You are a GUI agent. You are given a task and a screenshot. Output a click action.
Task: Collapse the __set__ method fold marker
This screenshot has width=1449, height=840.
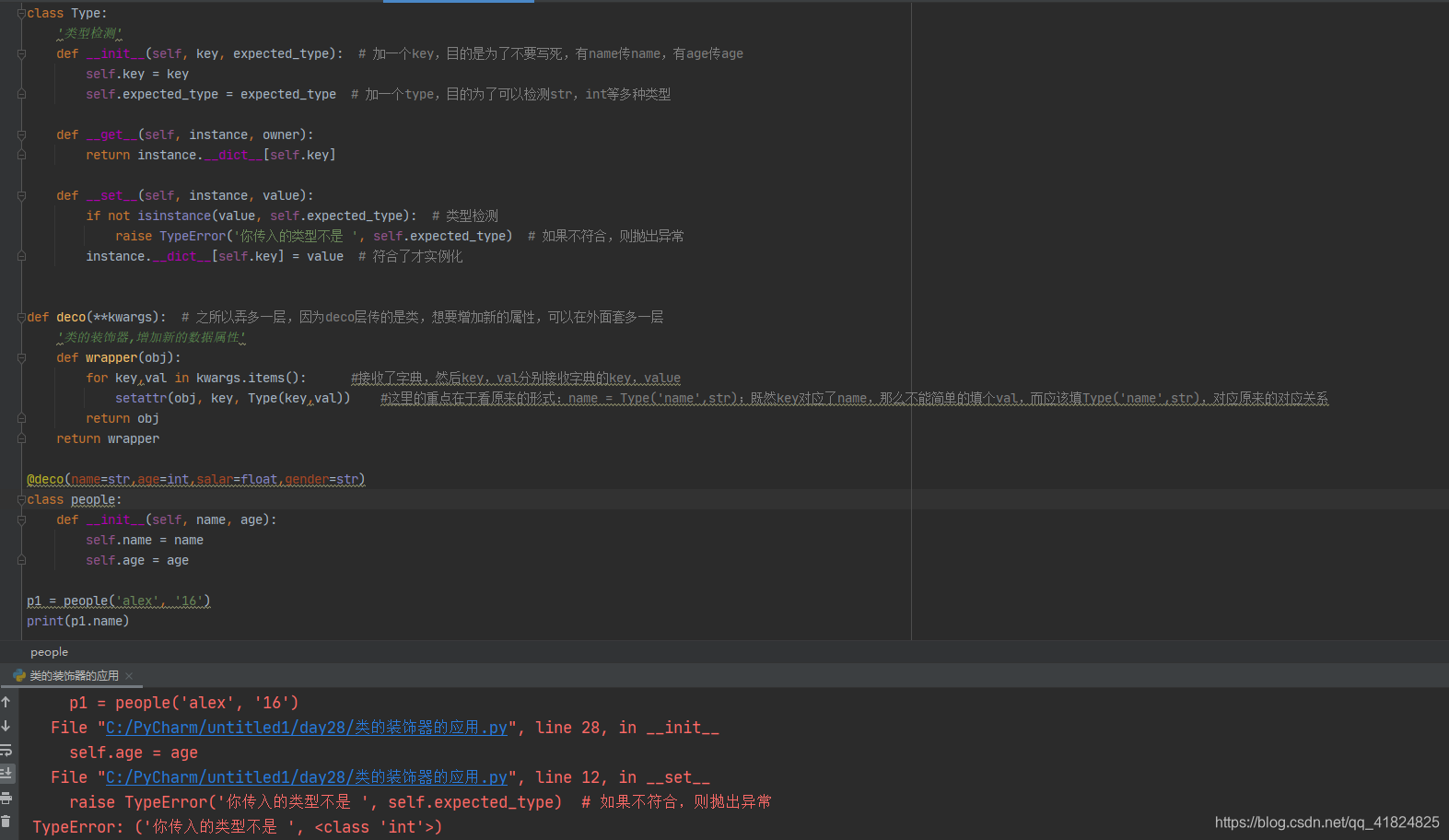pyautogui.click(x=21, y=195)
